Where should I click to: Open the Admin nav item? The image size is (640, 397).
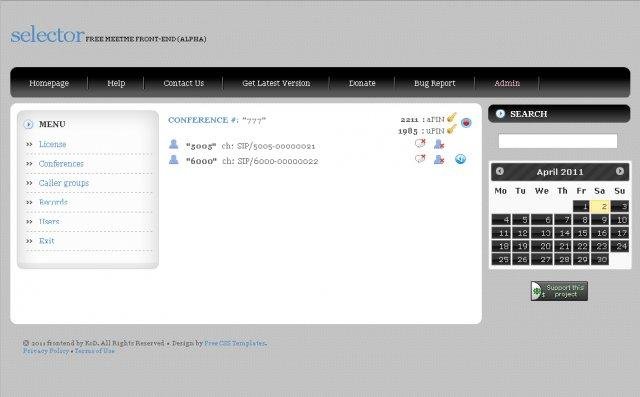(x=507, y=83)
